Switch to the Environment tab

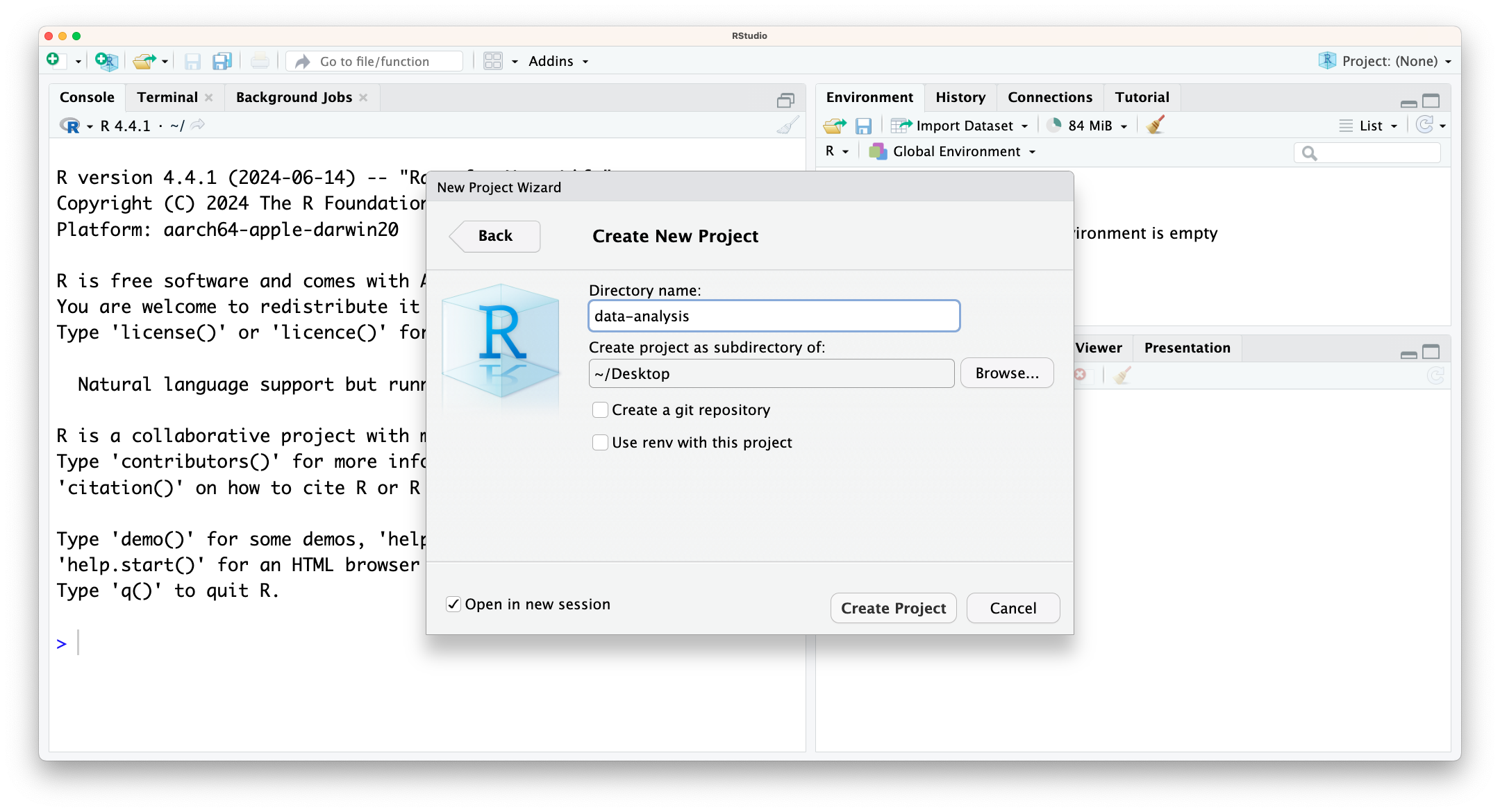pos(869,97)
